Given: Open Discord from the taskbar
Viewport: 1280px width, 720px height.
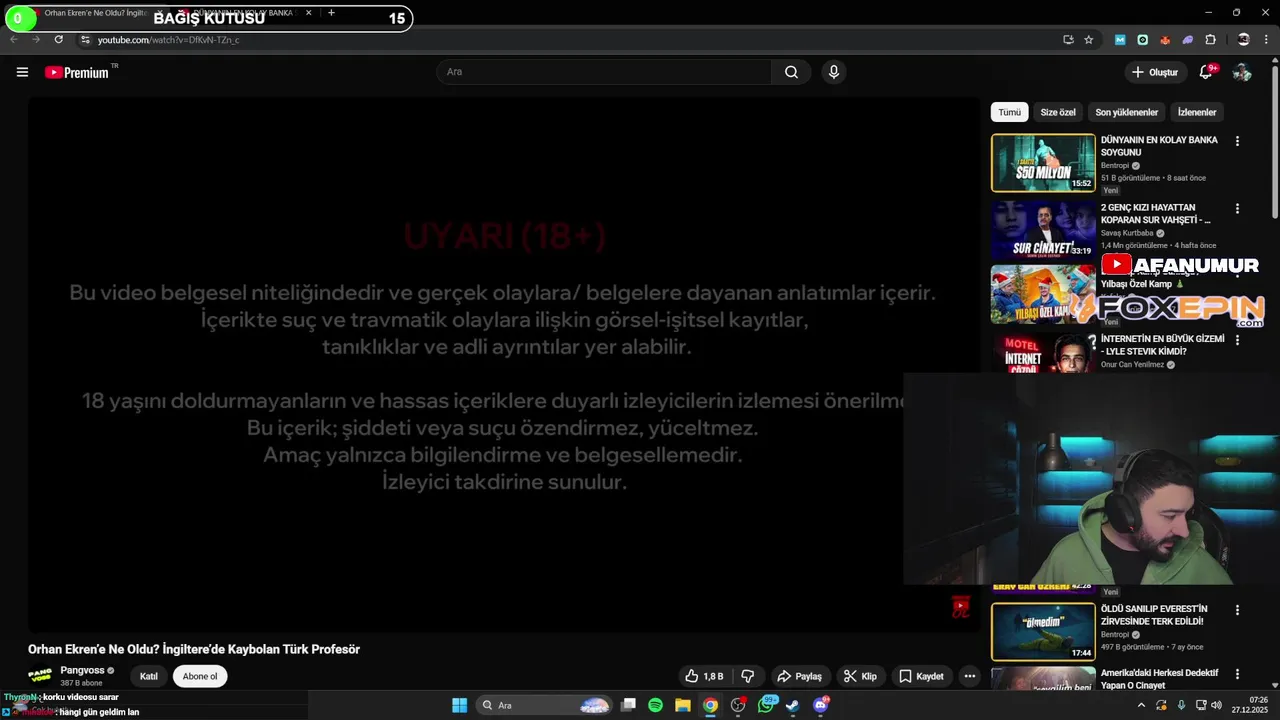Looking at the screenshot, I should pyautogui.click(x=821, y=705).
